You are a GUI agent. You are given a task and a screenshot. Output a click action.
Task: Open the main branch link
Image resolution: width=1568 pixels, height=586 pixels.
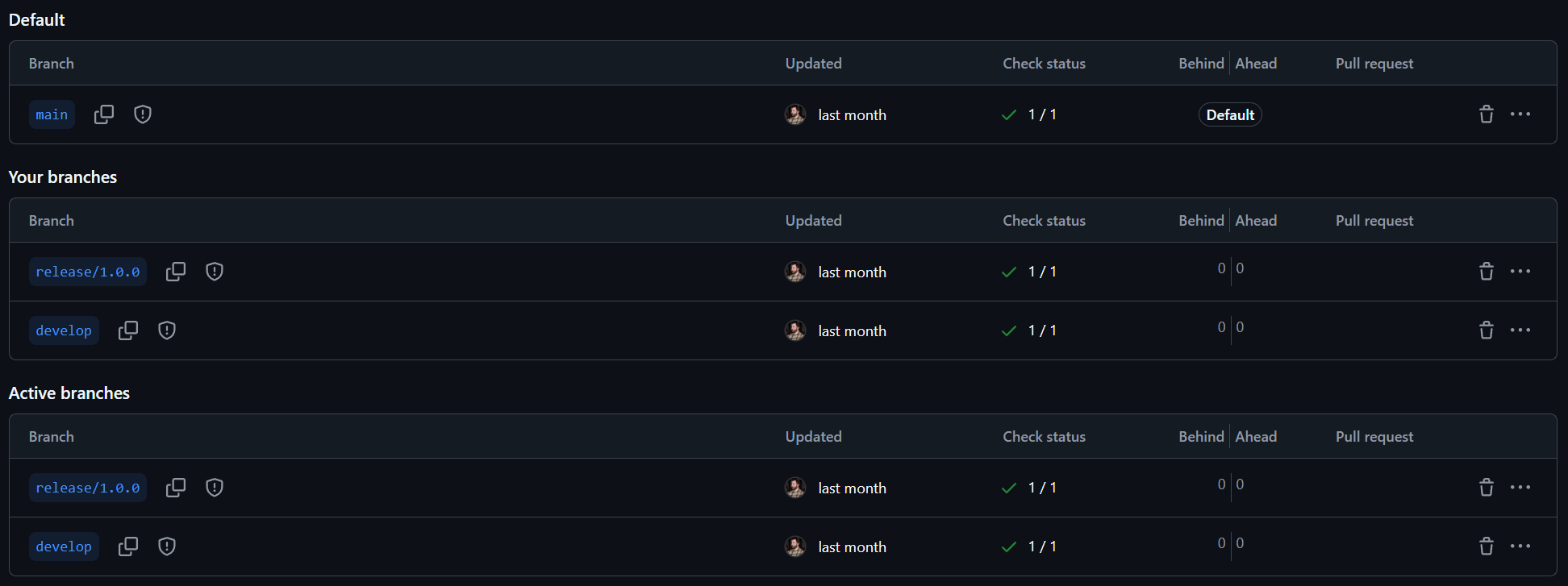[x=52, y=114]
